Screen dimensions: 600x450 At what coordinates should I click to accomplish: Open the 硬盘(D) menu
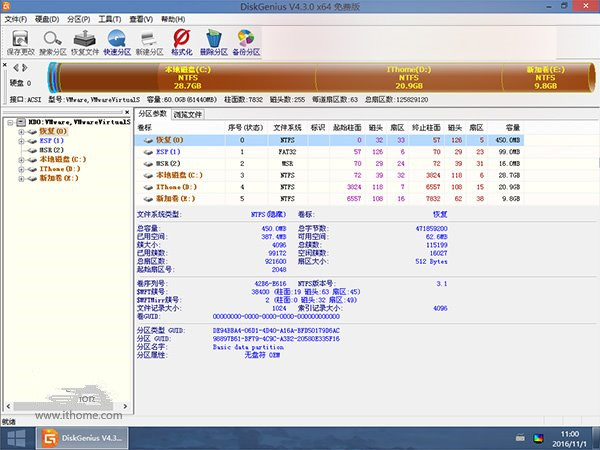point(48,20)
